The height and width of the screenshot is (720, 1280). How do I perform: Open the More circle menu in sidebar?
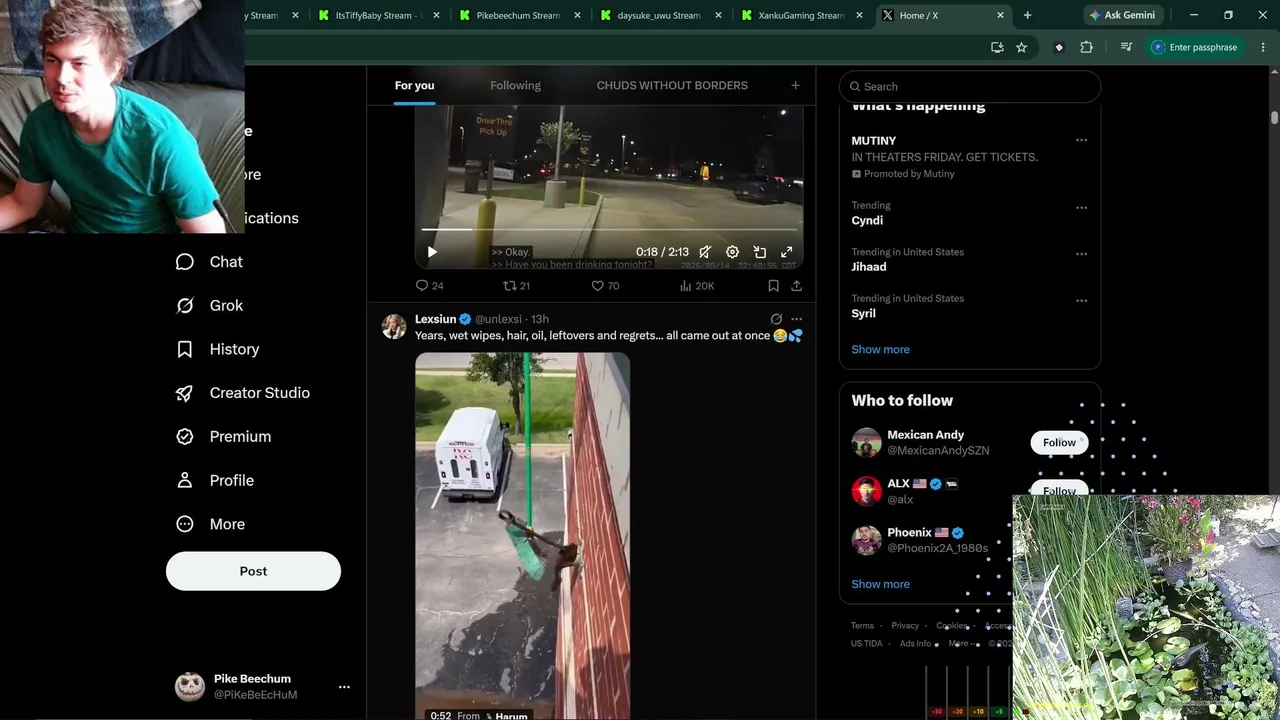tap(185, 524)
